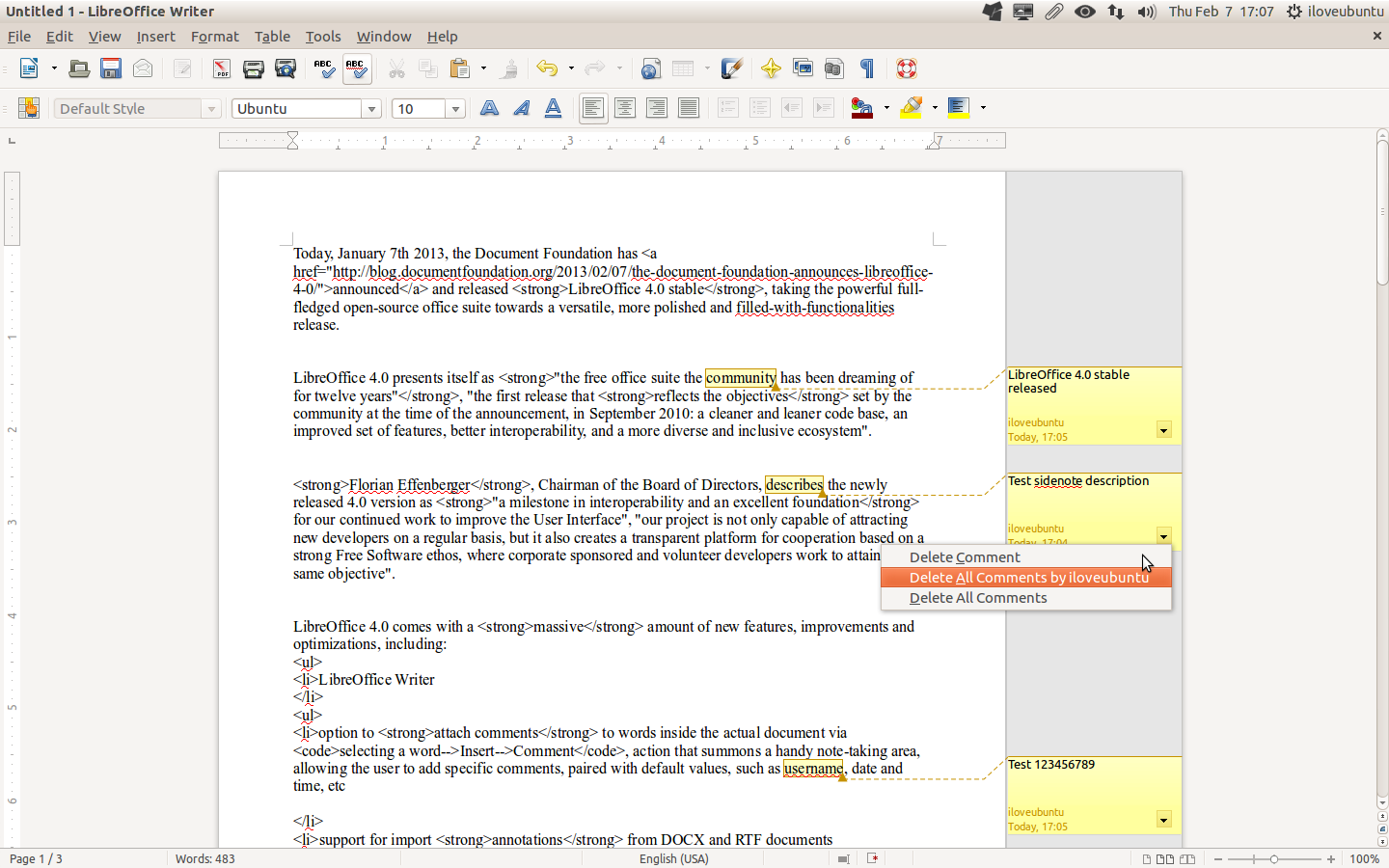Align text left
Image resolution: width=1389 pixels, height=868 pixels.
pyautogui.click(x=593, y=108)
